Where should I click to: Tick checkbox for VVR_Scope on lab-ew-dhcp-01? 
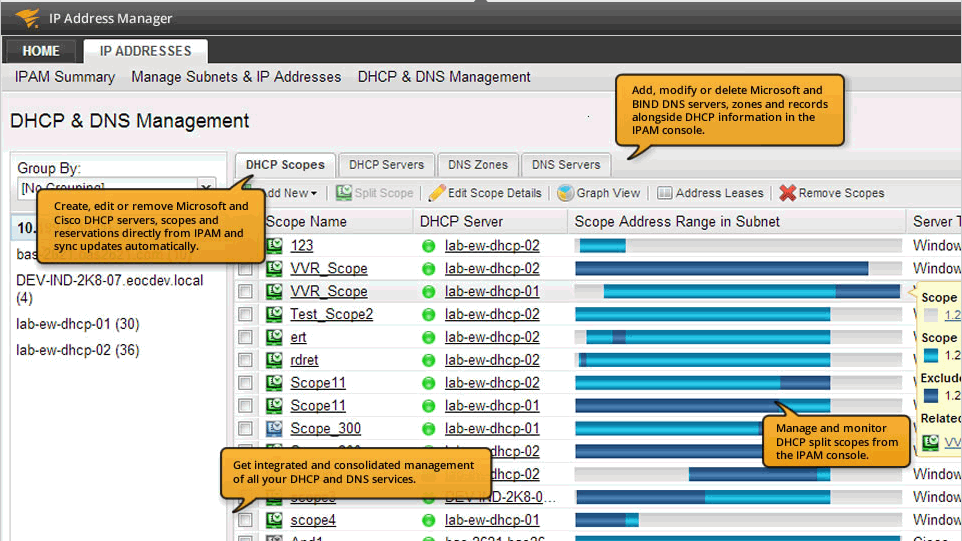245,291
